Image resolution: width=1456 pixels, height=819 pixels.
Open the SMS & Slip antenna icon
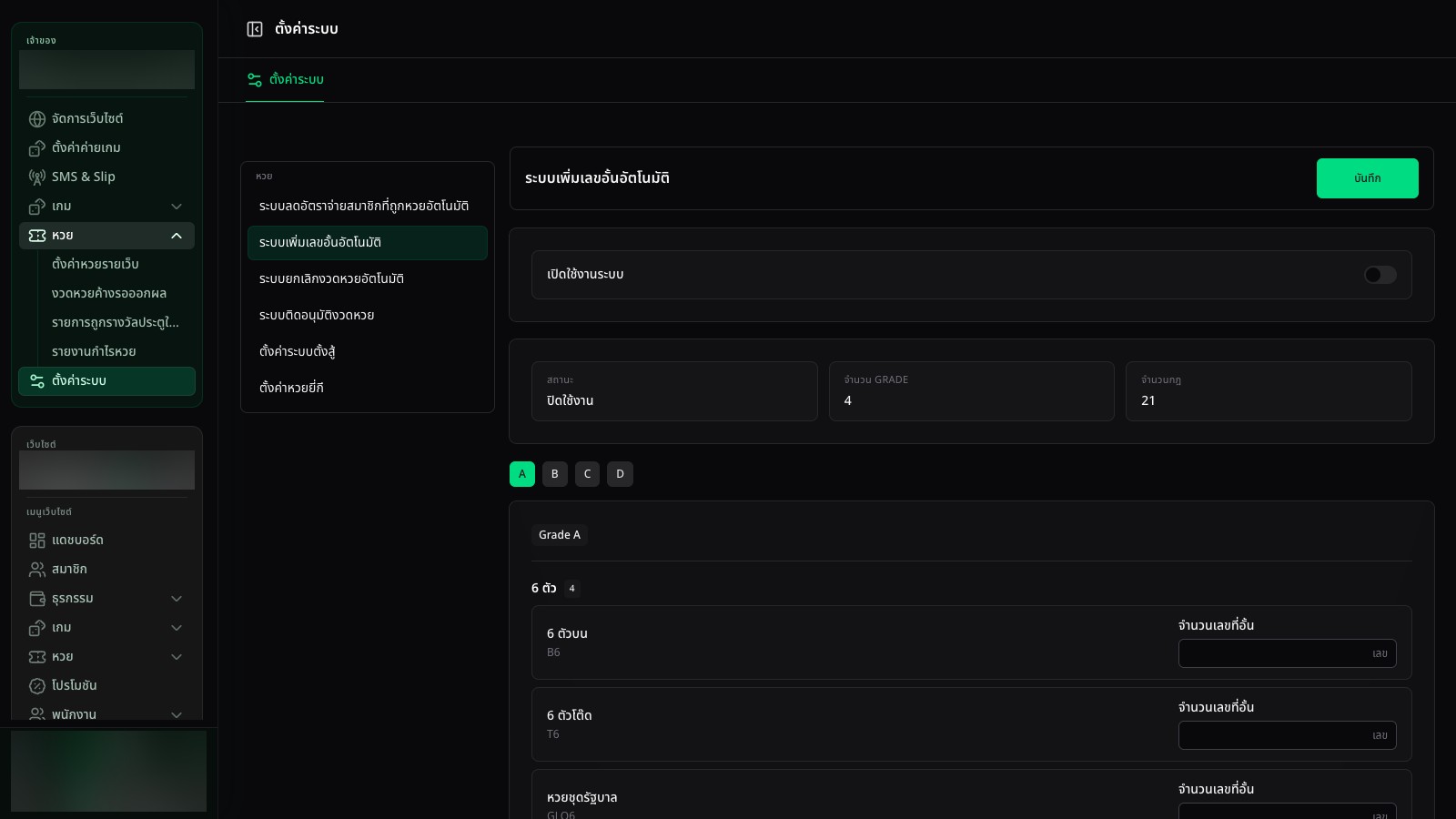tap(37, 177)
